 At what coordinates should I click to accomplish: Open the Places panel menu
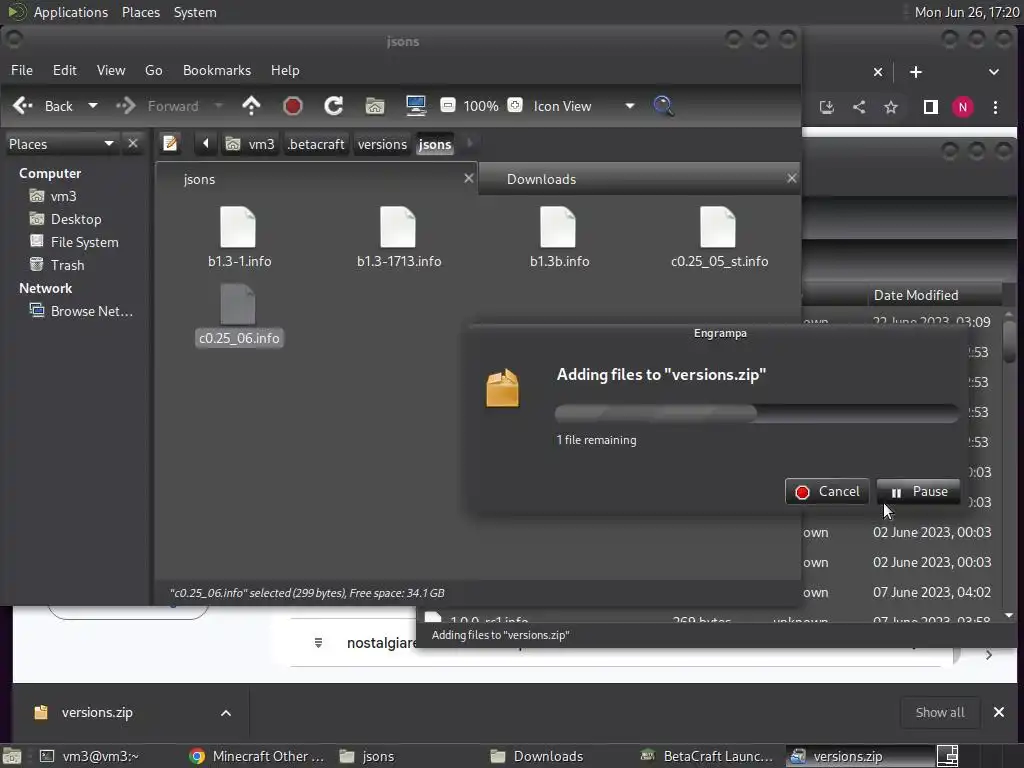point(141,12)
